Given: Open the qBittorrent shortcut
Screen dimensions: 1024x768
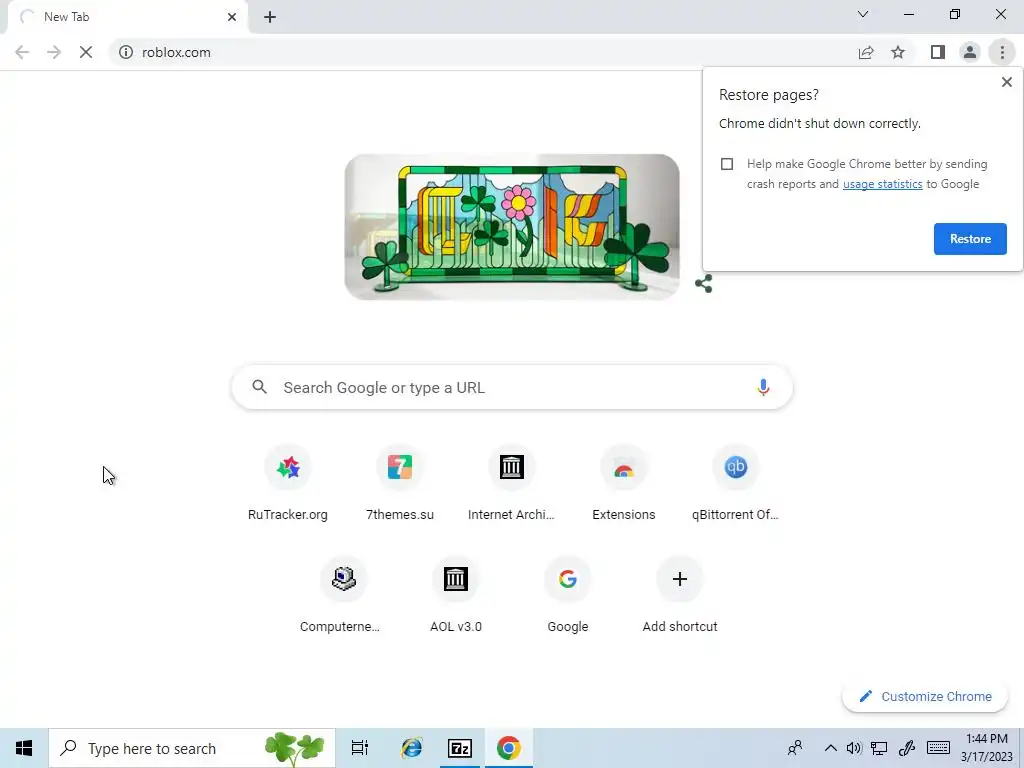Looking at the screenshot, I should pyautogui.click(x=735, y=484).
